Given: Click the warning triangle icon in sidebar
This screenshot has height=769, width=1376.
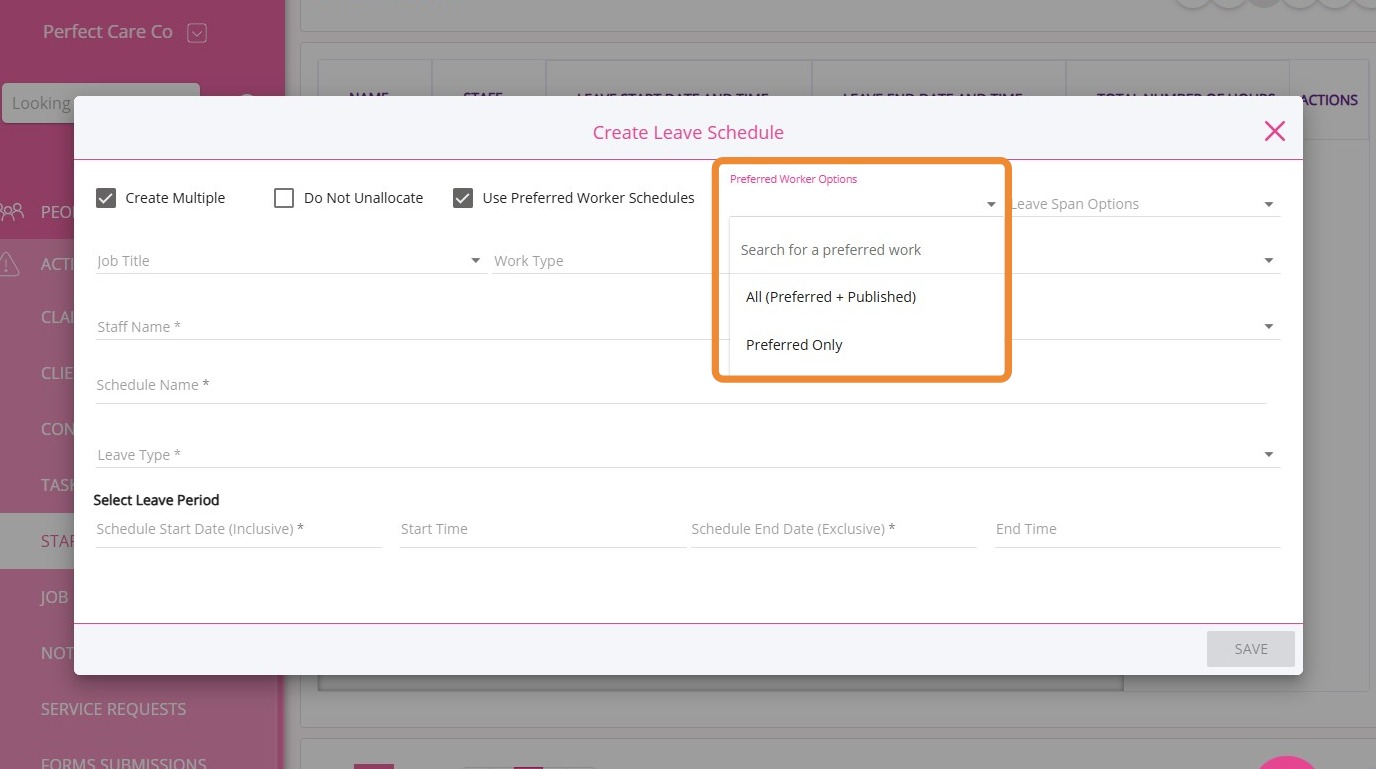Looking at the screenshot, I should tap(9, 264).
